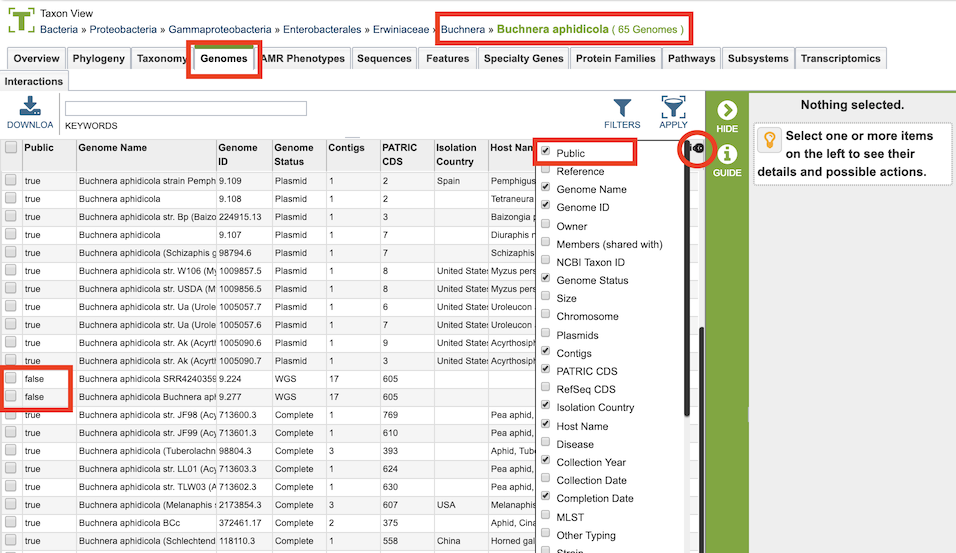
Task: Open the Pathways tab
Action: point(691,59)
